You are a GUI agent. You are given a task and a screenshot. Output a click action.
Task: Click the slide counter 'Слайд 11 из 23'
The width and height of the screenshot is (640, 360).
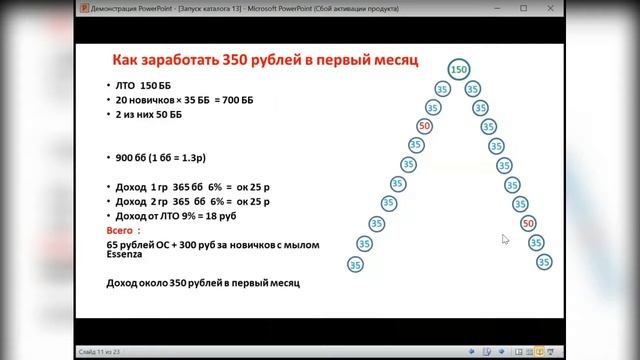coord(99,351)
